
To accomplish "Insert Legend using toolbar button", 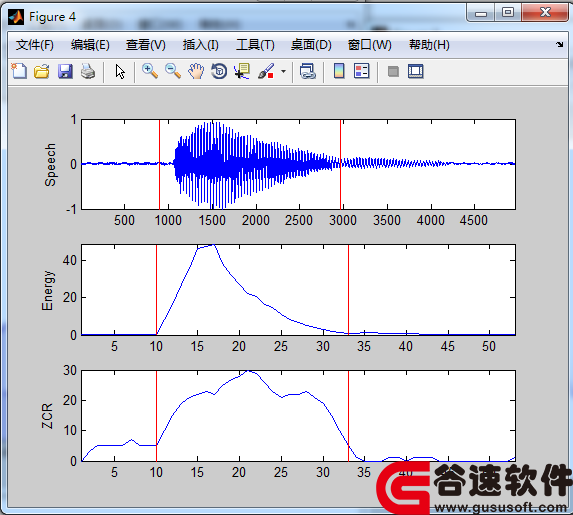I will point(362,71).
